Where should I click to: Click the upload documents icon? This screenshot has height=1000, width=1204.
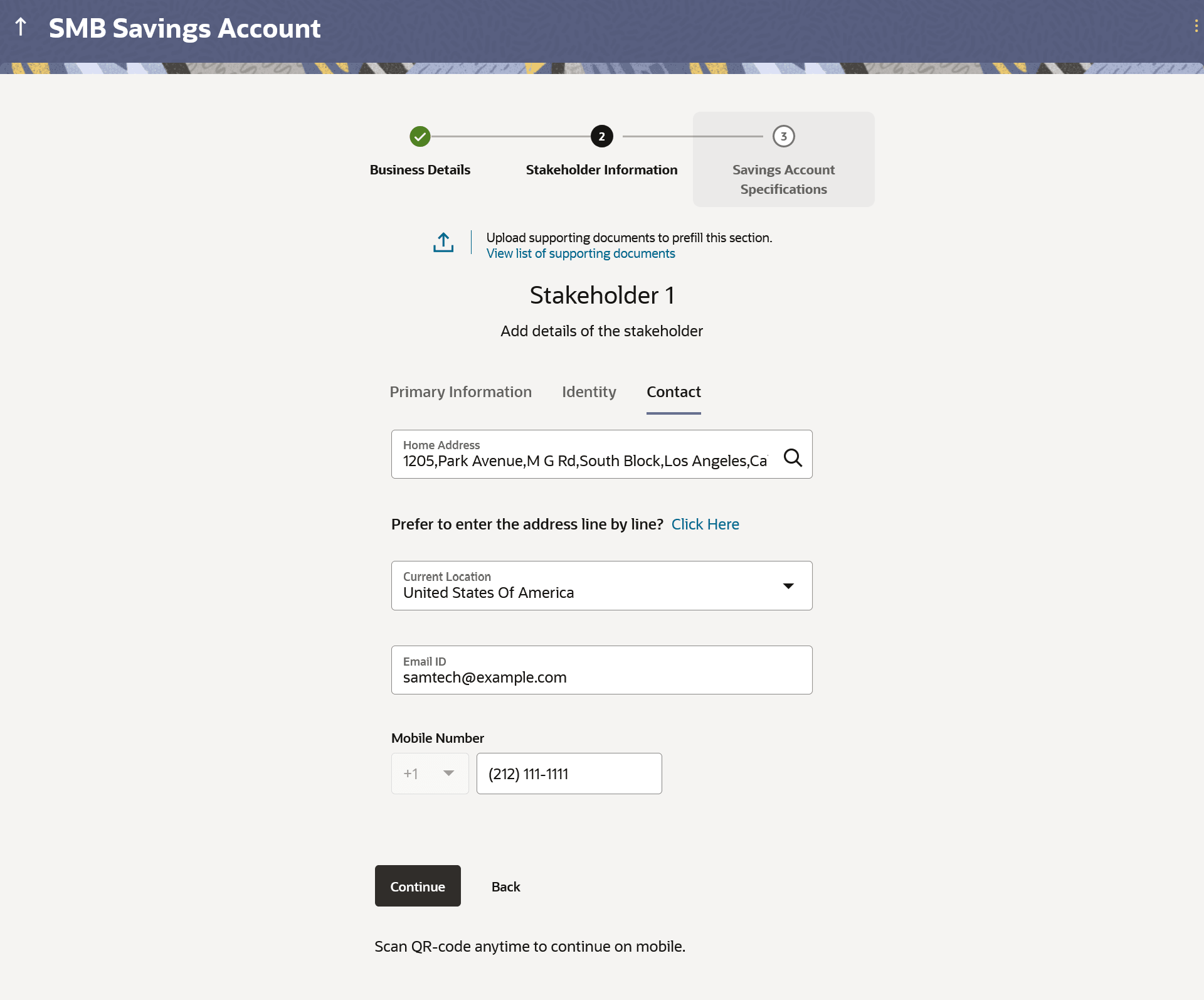(x=443, y=243)
